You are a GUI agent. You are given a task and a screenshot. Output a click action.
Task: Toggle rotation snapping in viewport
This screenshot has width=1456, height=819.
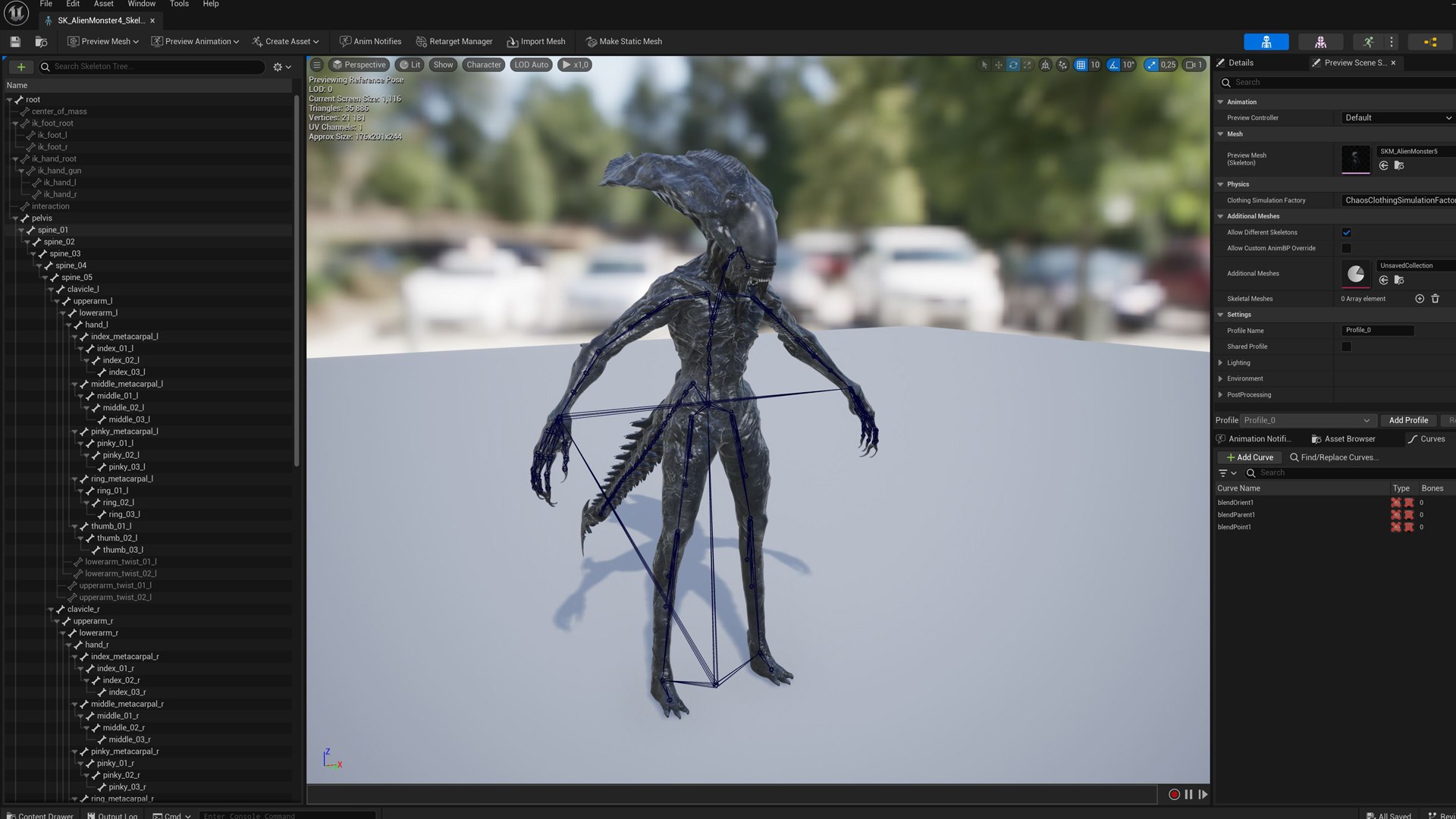click(1113, 65)
